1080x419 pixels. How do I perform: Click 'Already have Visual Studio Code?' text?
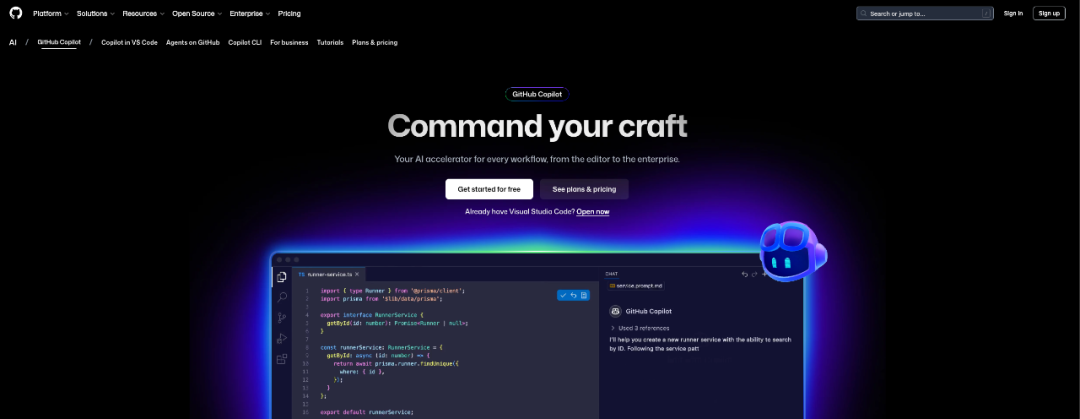coord(519,212)
